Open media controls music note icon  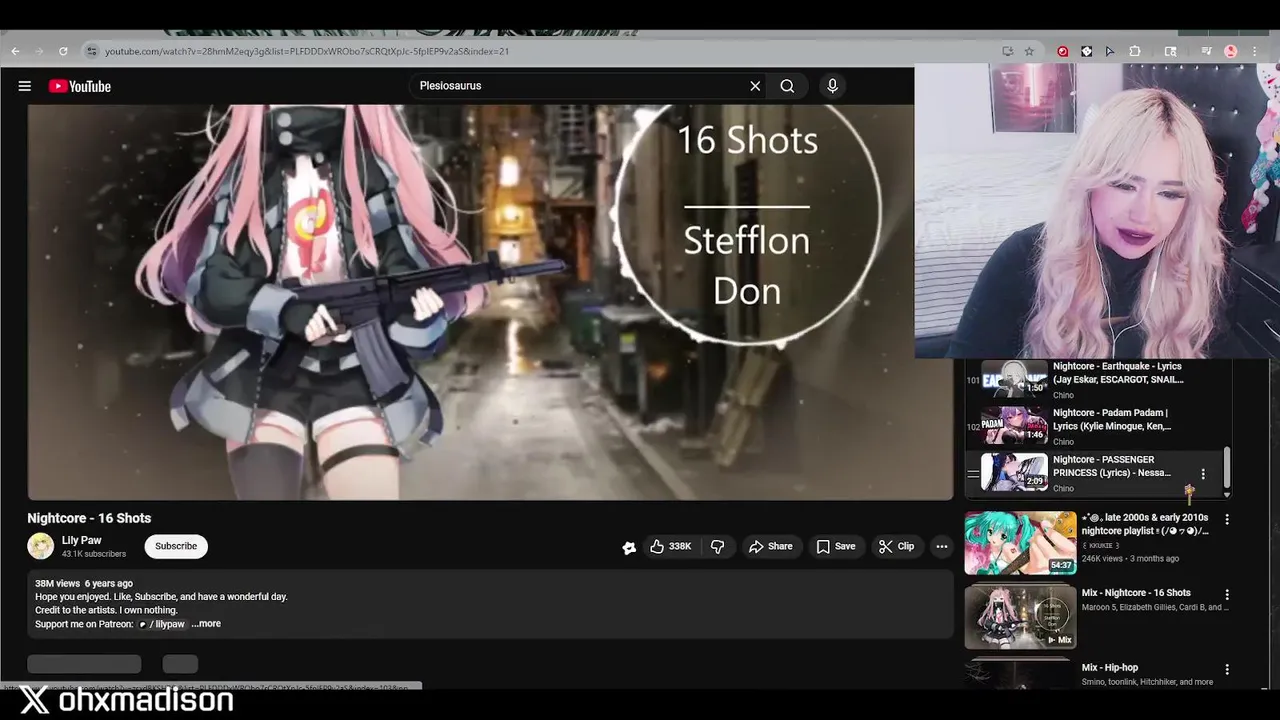coord(1207,51)
